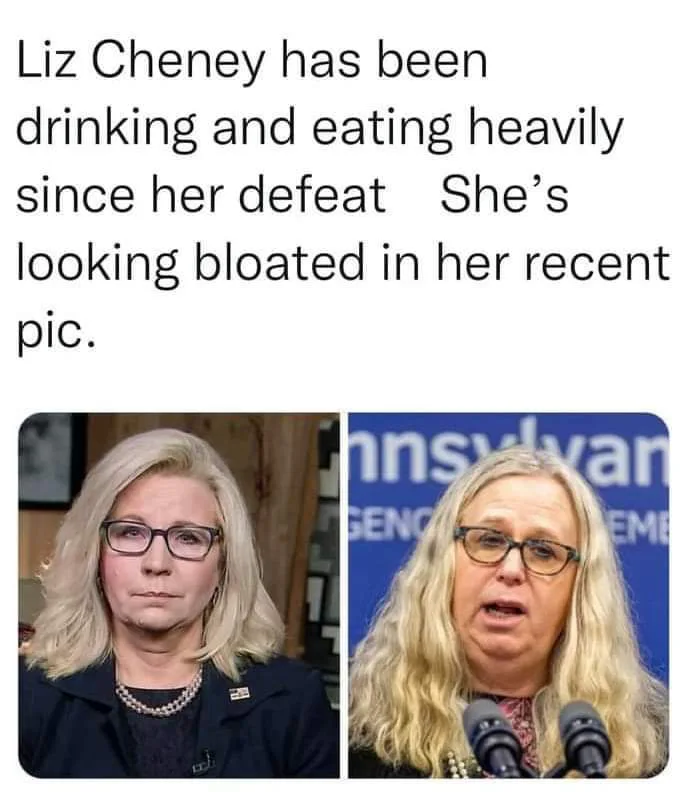Screen dimensions: 689x792
Task: Open the photo with the blue backdrop
Action: pyautogui.click(x=509, y=595)
